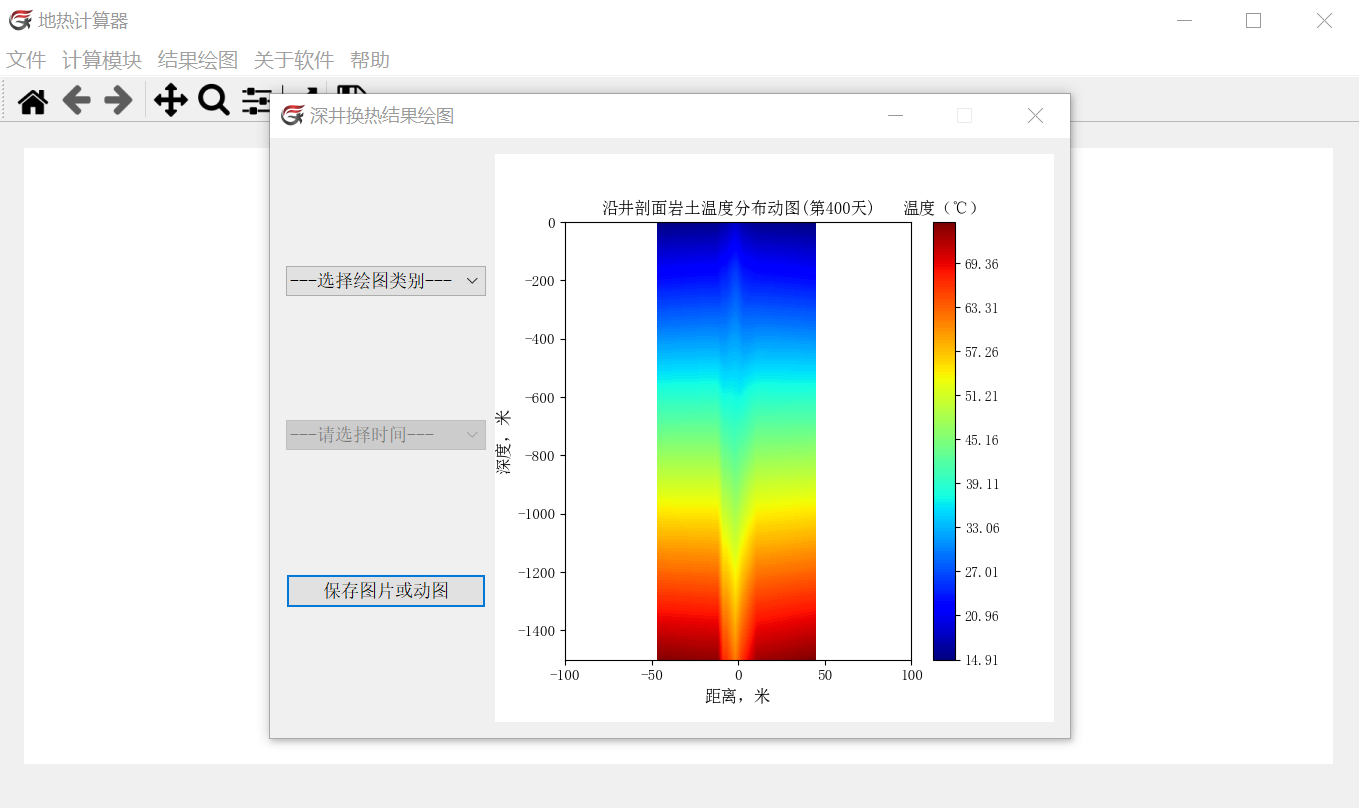This screenshot has height=808, width=1359.
Task: Select the Pan cross-arrows tool
Action: point(171,101)
